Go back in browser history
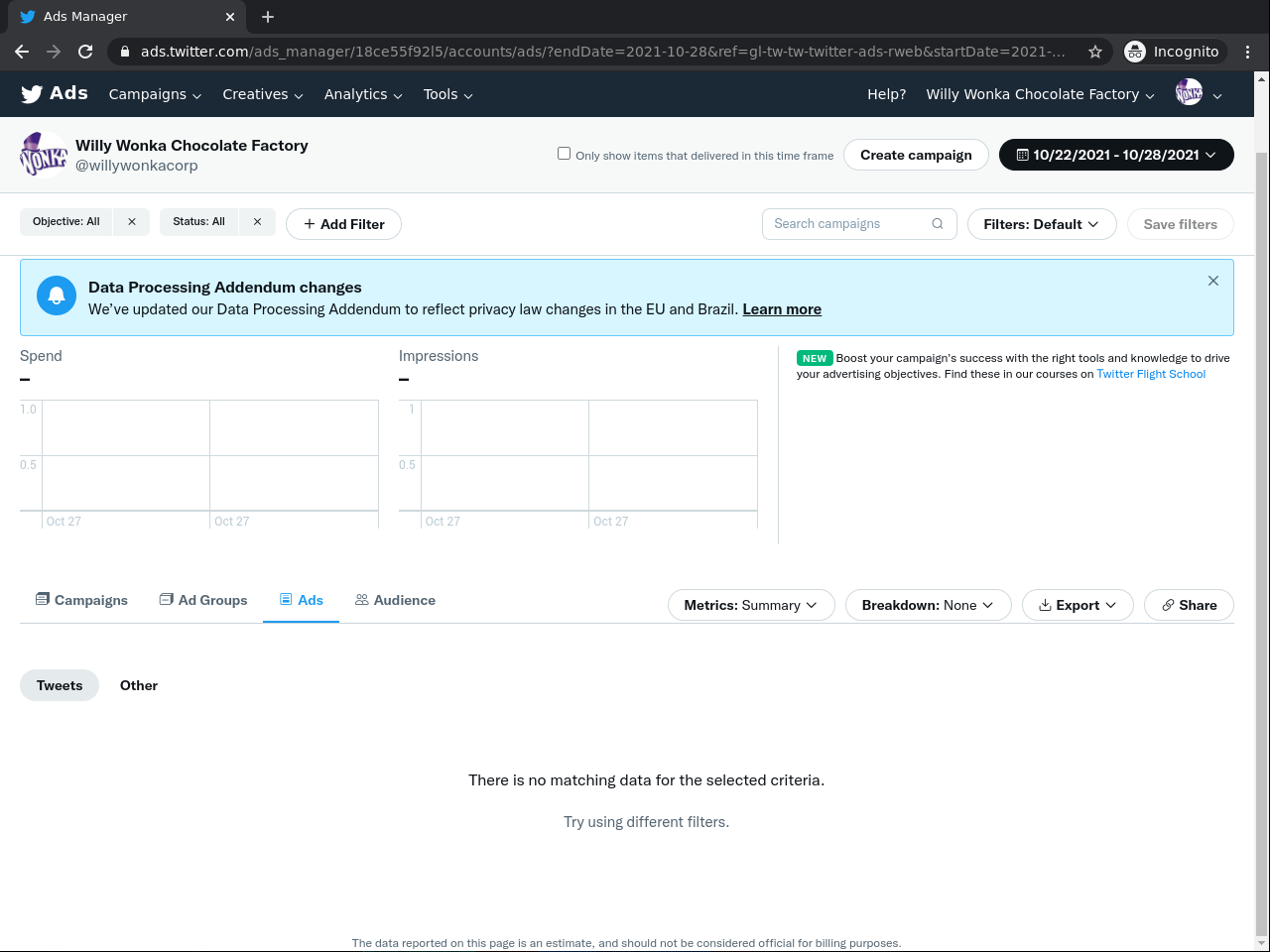Screen dimensions: 1270x952 (22, 52)
